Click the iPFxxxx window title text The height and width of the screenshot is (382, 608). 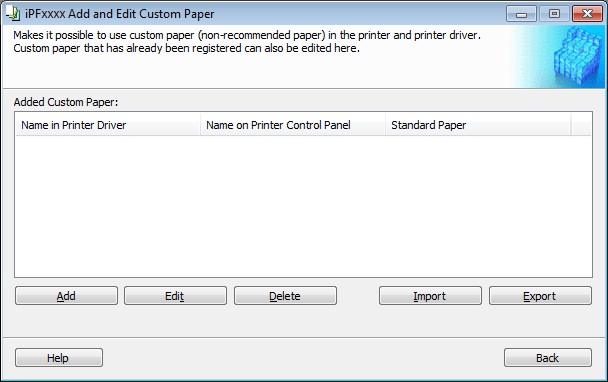(119, 14)
